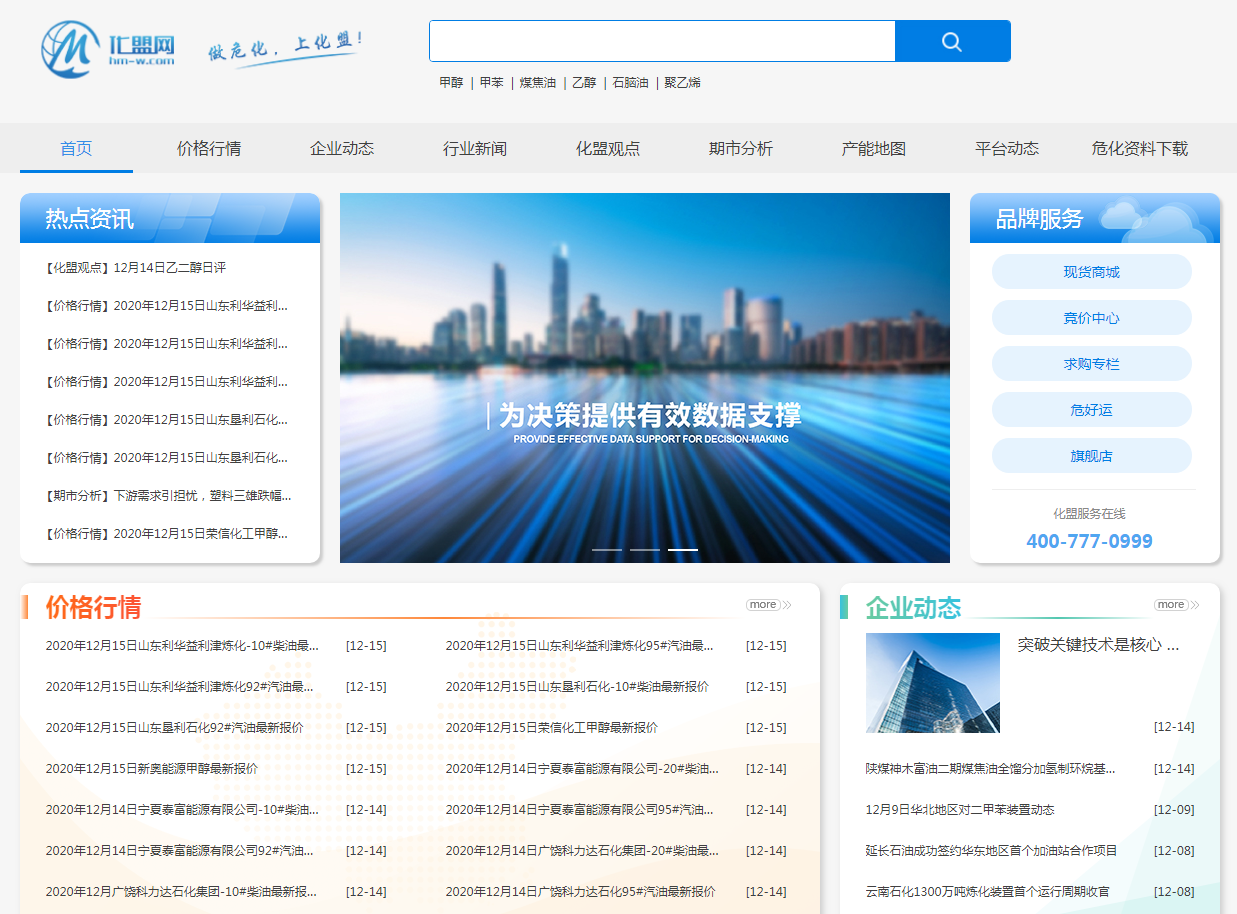
Task: Expand the more link in 价格行情 section
Action: [765, 604]
